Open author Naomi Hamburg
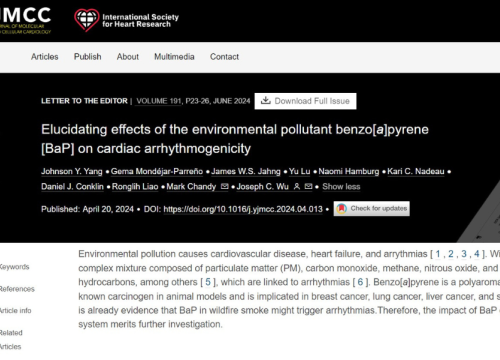500x360 pixels. click(349, 171)
